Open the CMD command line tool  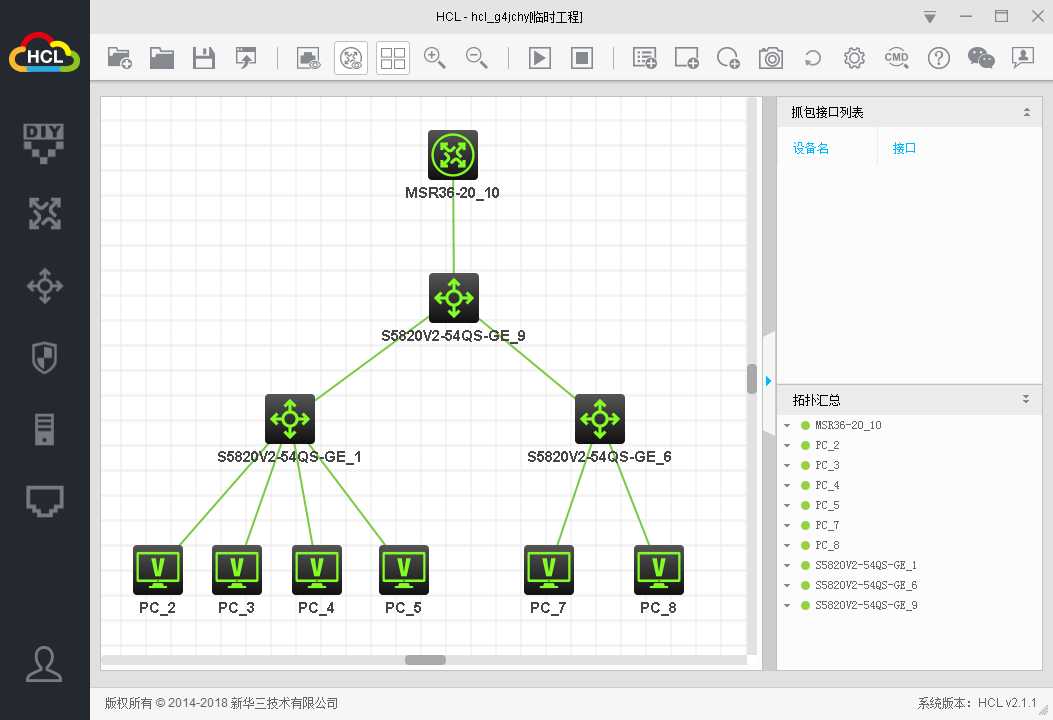pos(897,58)
